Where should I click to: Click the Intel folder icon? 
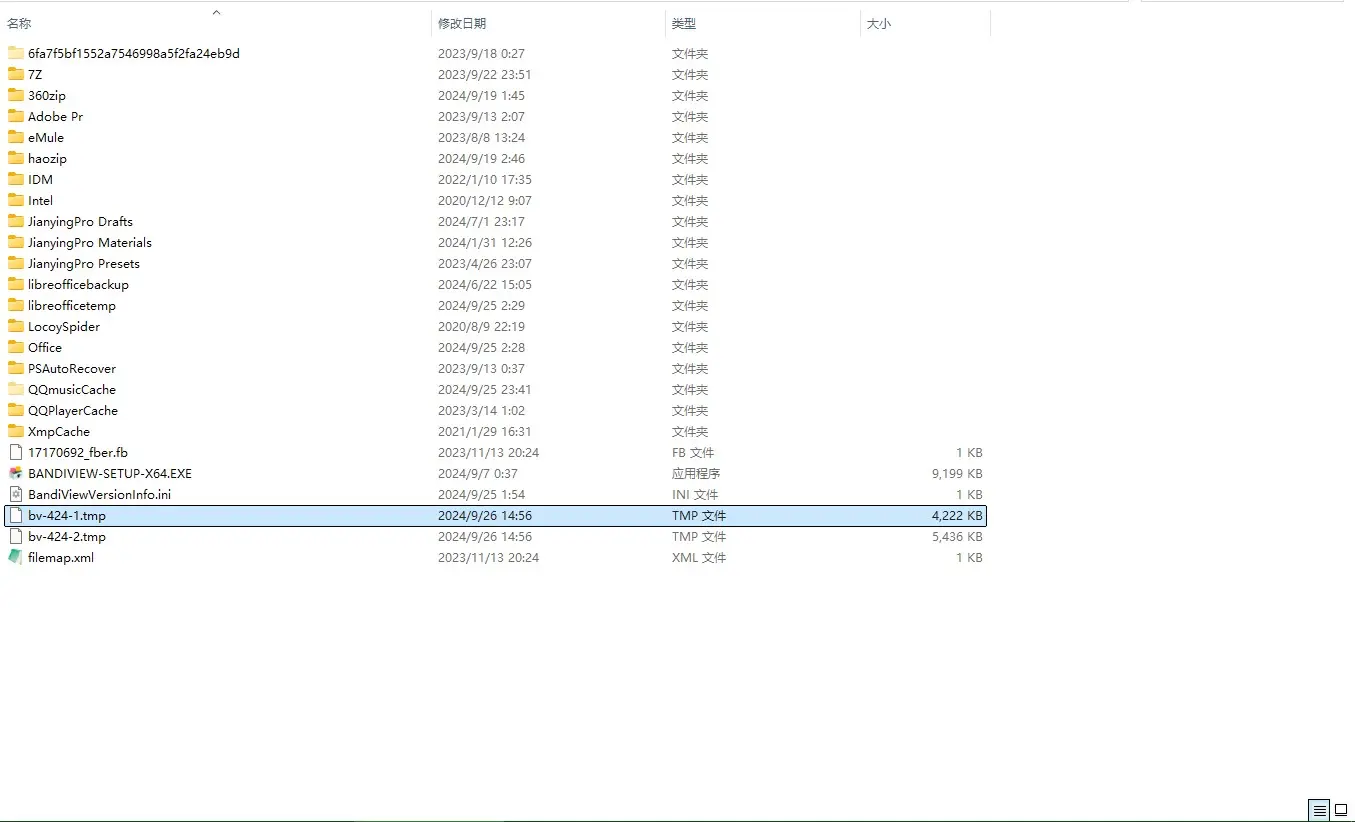(15, 200)
